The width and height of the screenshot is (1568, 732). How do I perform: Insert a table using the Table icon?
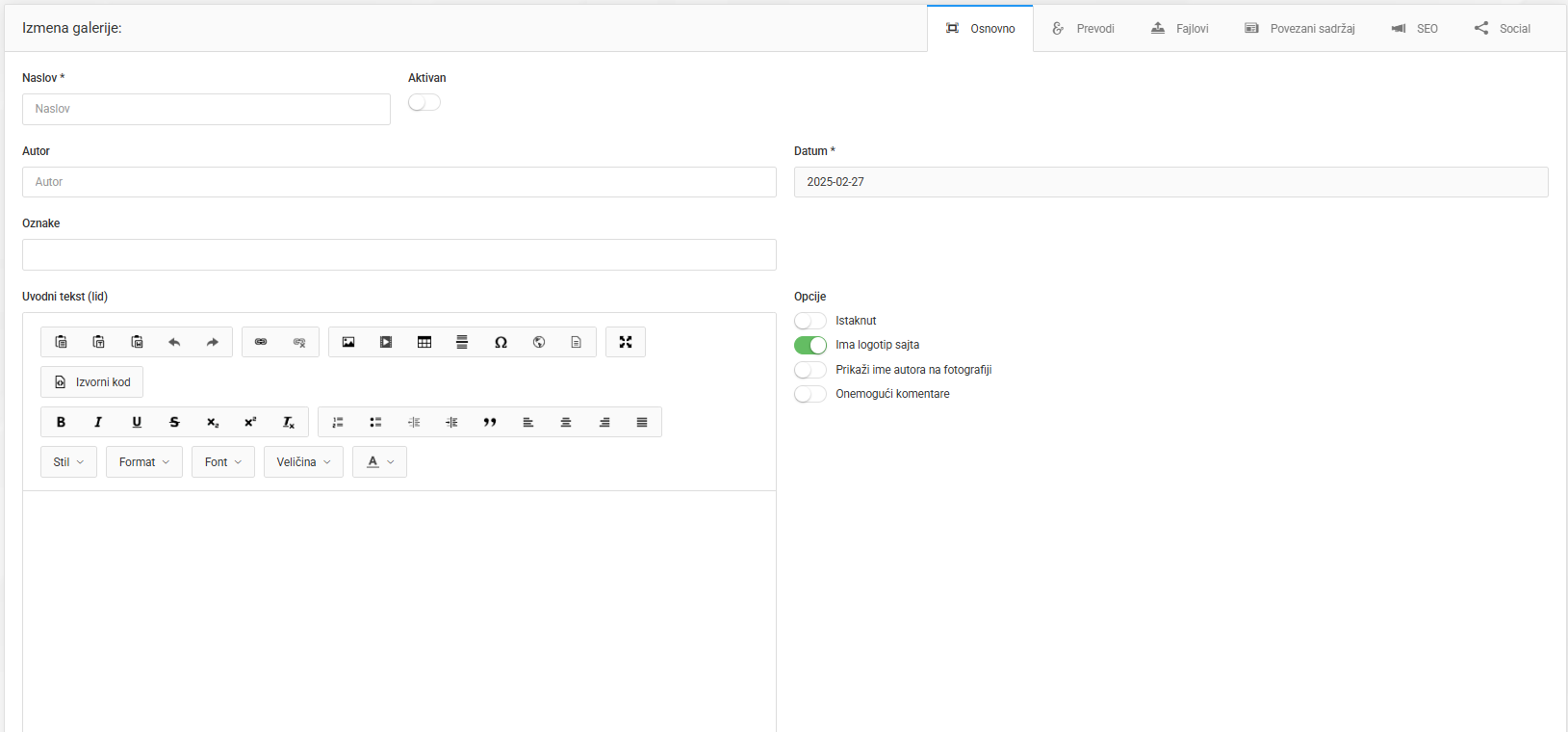pos(424,342)
